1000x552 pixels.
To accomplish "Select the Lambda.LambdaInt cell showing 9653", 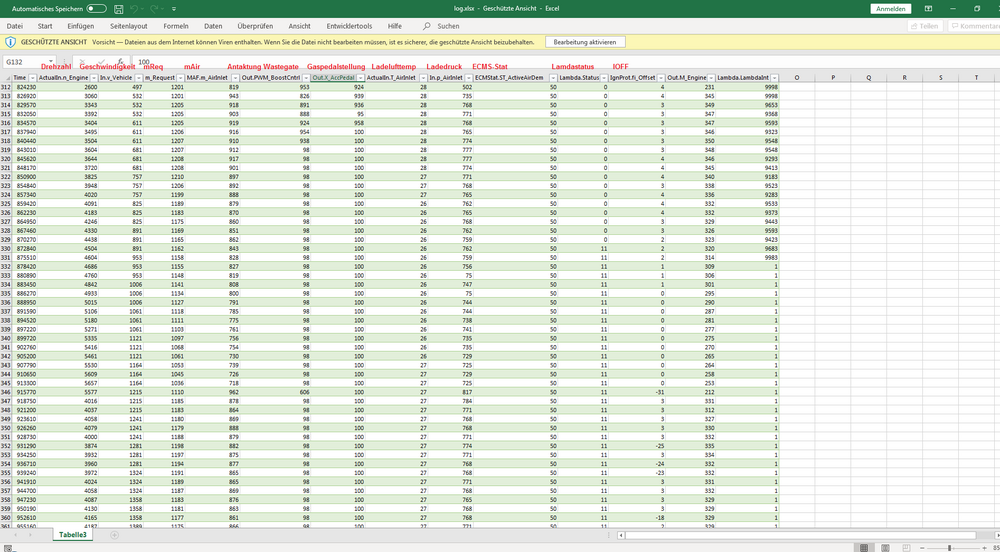I will [x=747, y=104].
